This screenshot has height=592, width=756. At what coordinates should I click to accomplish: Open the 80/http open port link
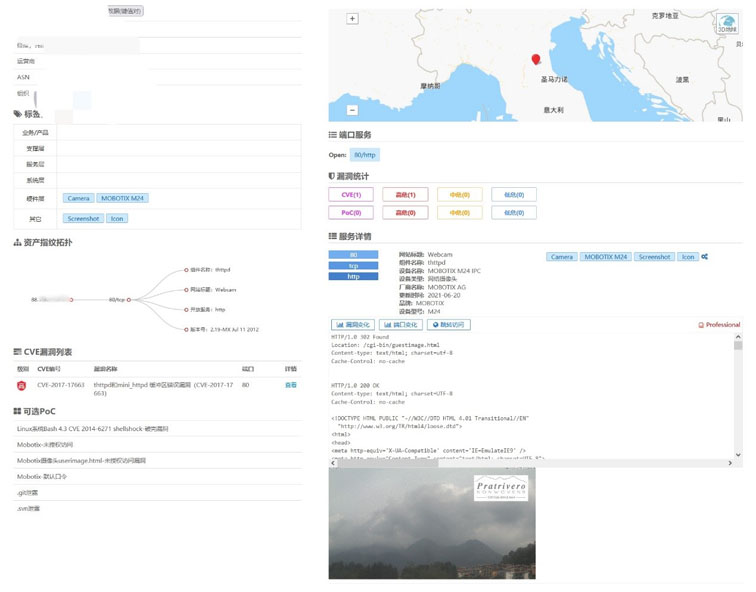365,155
